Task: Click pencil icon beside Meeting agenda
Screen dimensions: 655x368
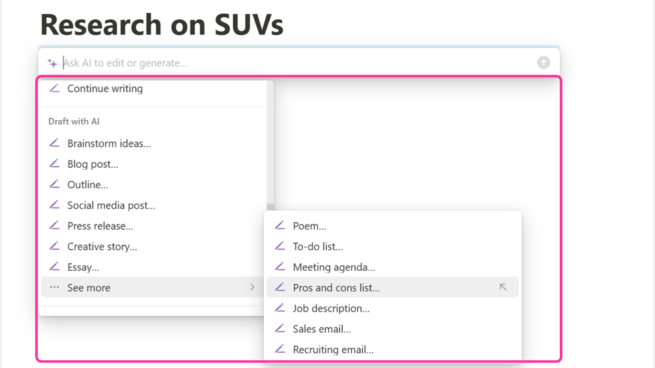Action: coord(280,266)
